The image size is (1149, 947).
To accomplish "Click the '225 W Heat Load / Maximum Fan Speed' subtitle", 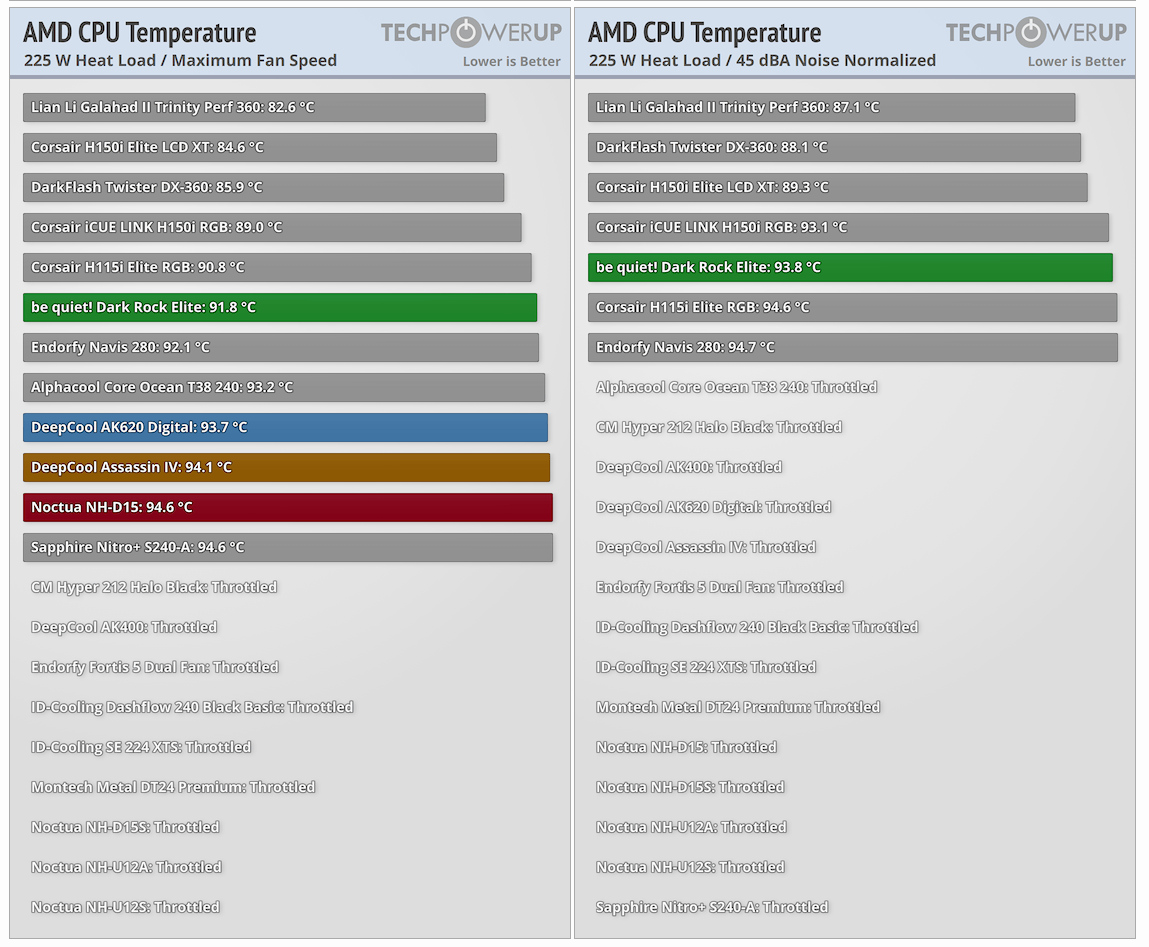I will 180,61.
